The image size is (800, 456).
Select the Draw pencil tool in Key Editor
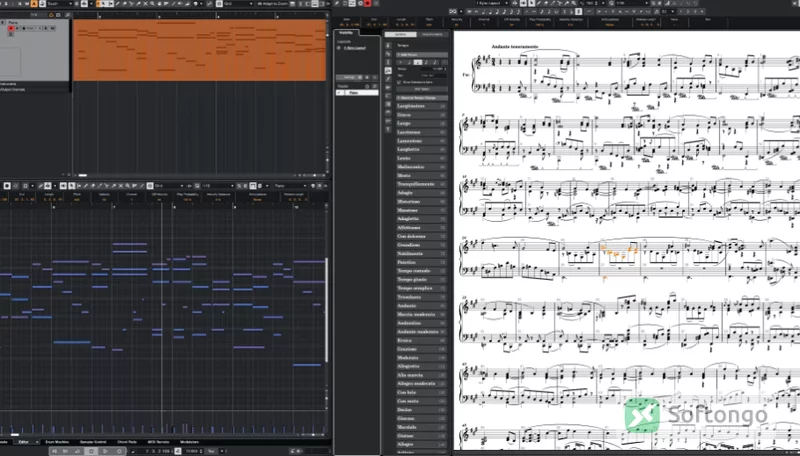pos(86,186)
